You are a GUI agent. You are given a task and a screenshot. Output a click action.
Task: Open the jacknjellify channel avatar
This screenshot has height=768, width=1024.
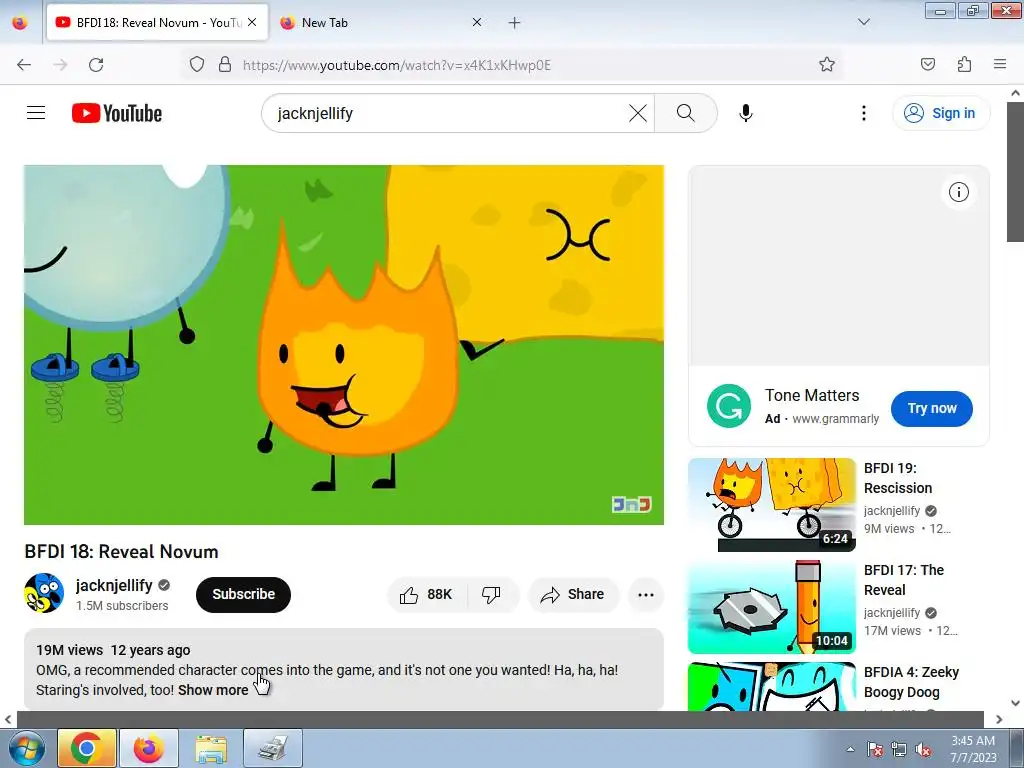point(44,593)
